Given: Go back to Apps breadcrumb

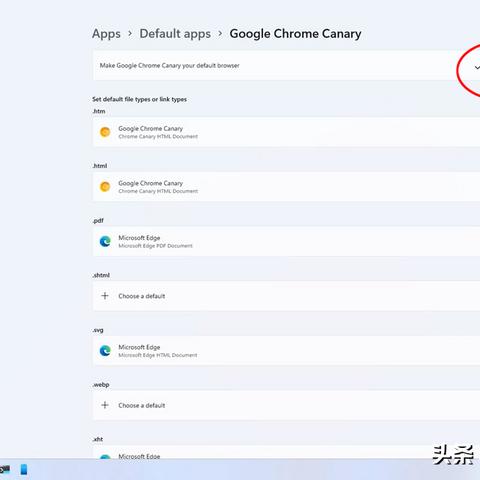Looking at the screenshot, I should [x=106, y=34].
